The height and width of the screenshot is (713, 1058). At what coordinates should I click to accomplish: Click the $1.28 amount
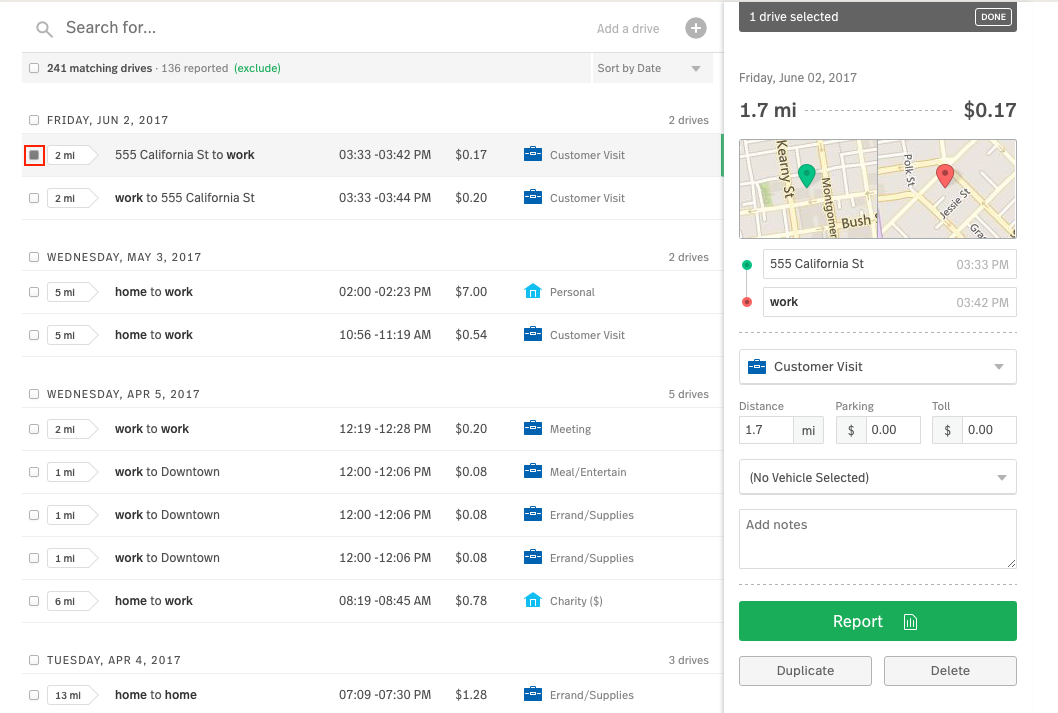pyautogui.click(x=471, y=694)
